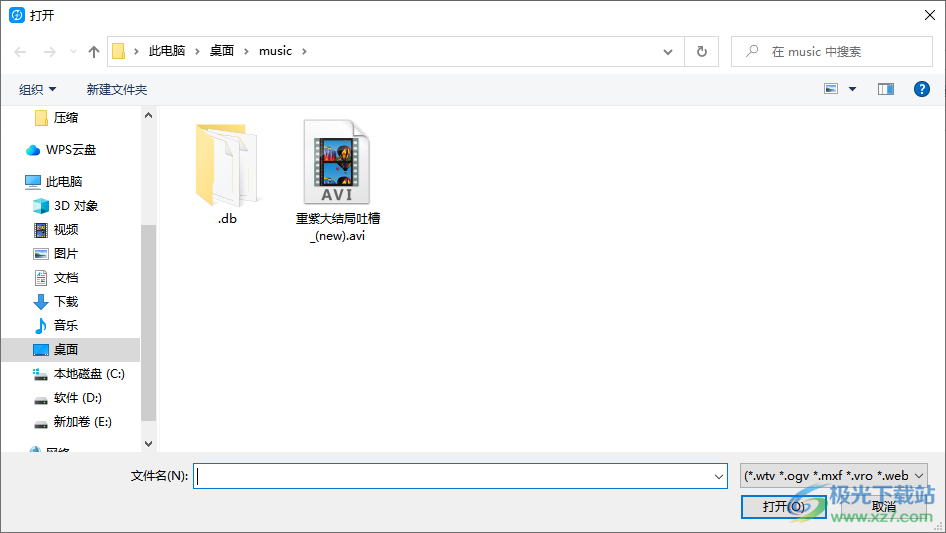Click the Up directory arrow icon

click(x=94, y=51)
